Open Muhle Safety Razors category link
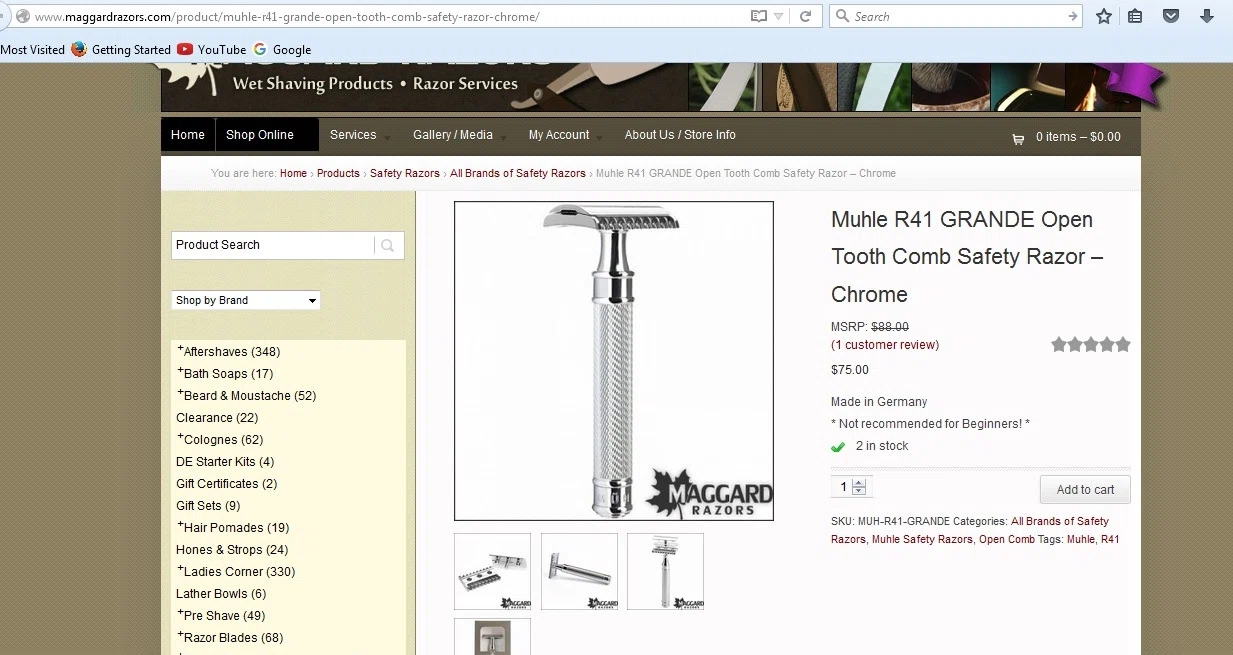The height and width of the screenshot is (655, 1233). click(x=922, y=539)
